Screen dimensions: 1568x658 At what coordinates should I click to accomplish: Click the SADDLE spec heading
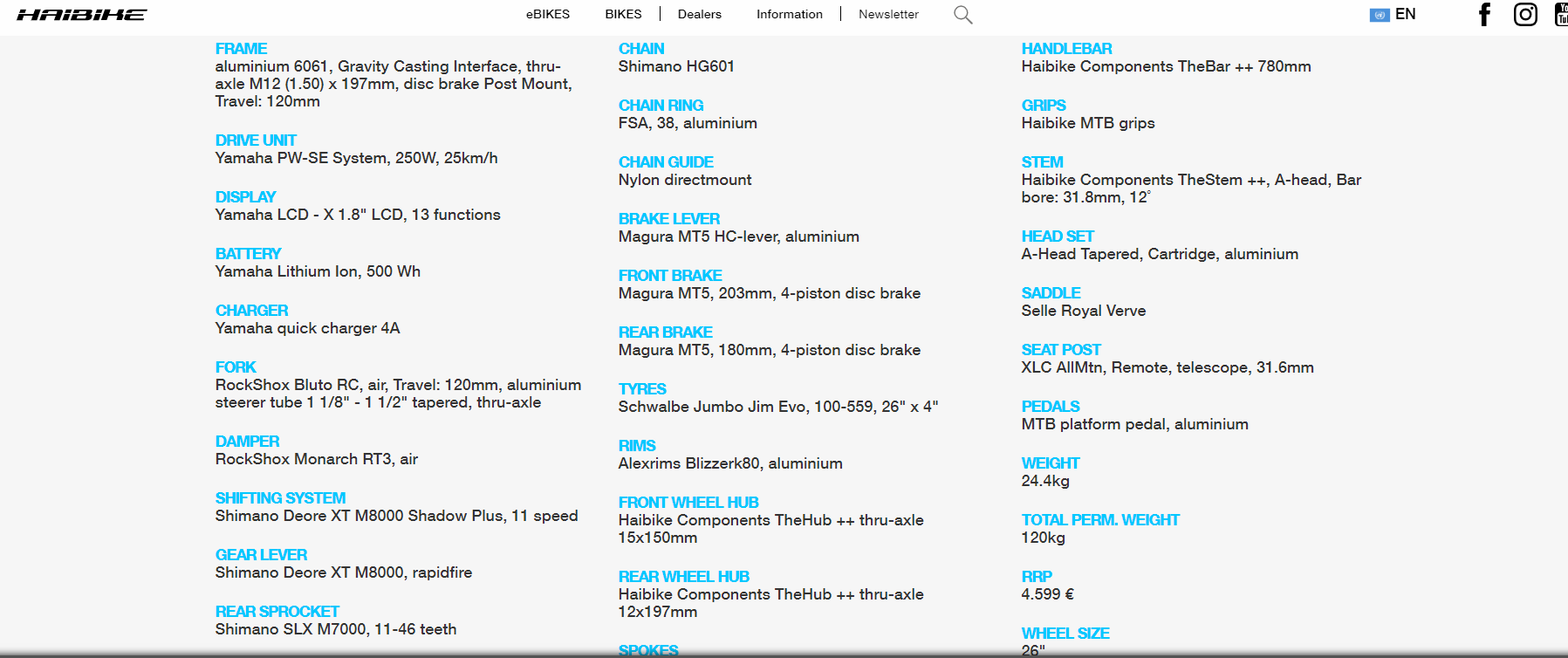click(1051, 293)
